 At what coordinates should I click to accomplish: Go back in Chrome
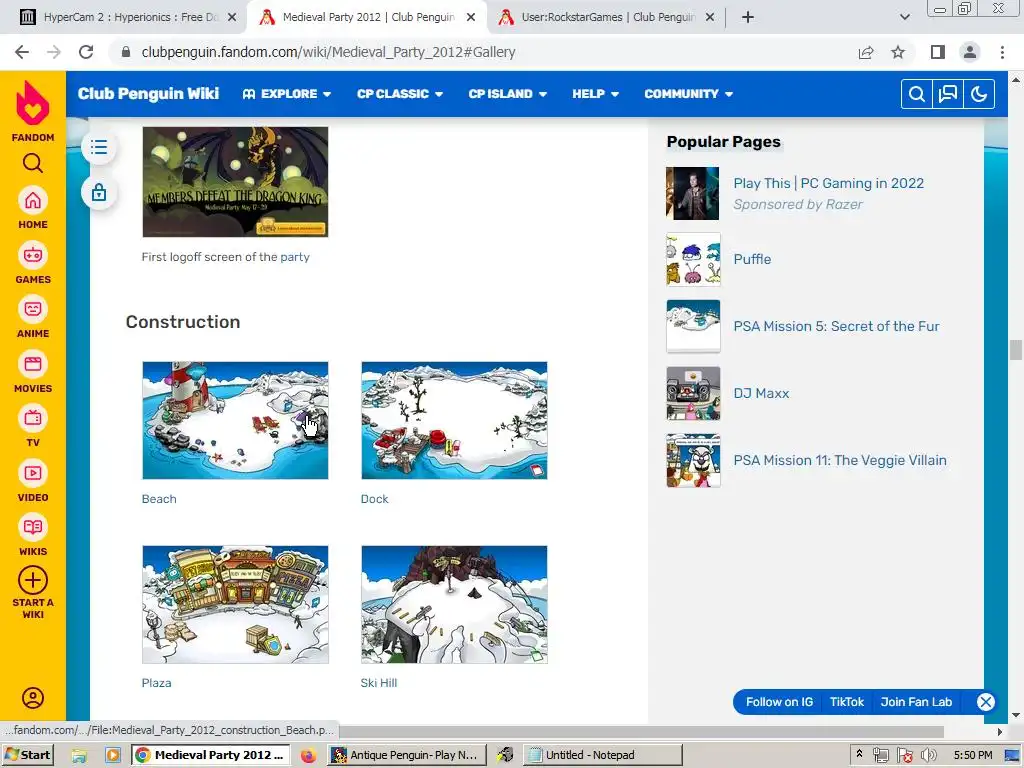[x=22, y=52]
